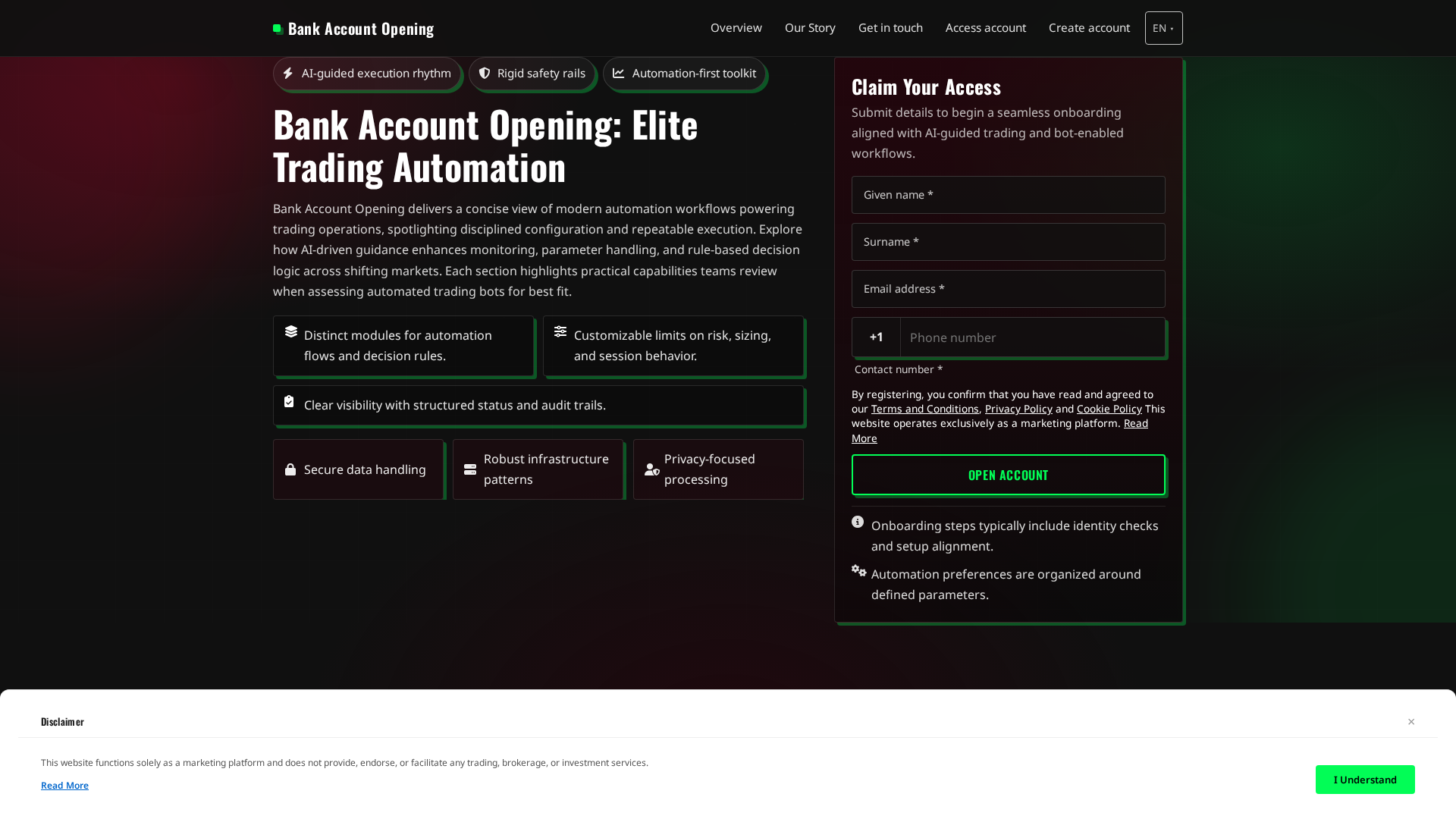Go to the Overview nav item

tap(736, 28)
